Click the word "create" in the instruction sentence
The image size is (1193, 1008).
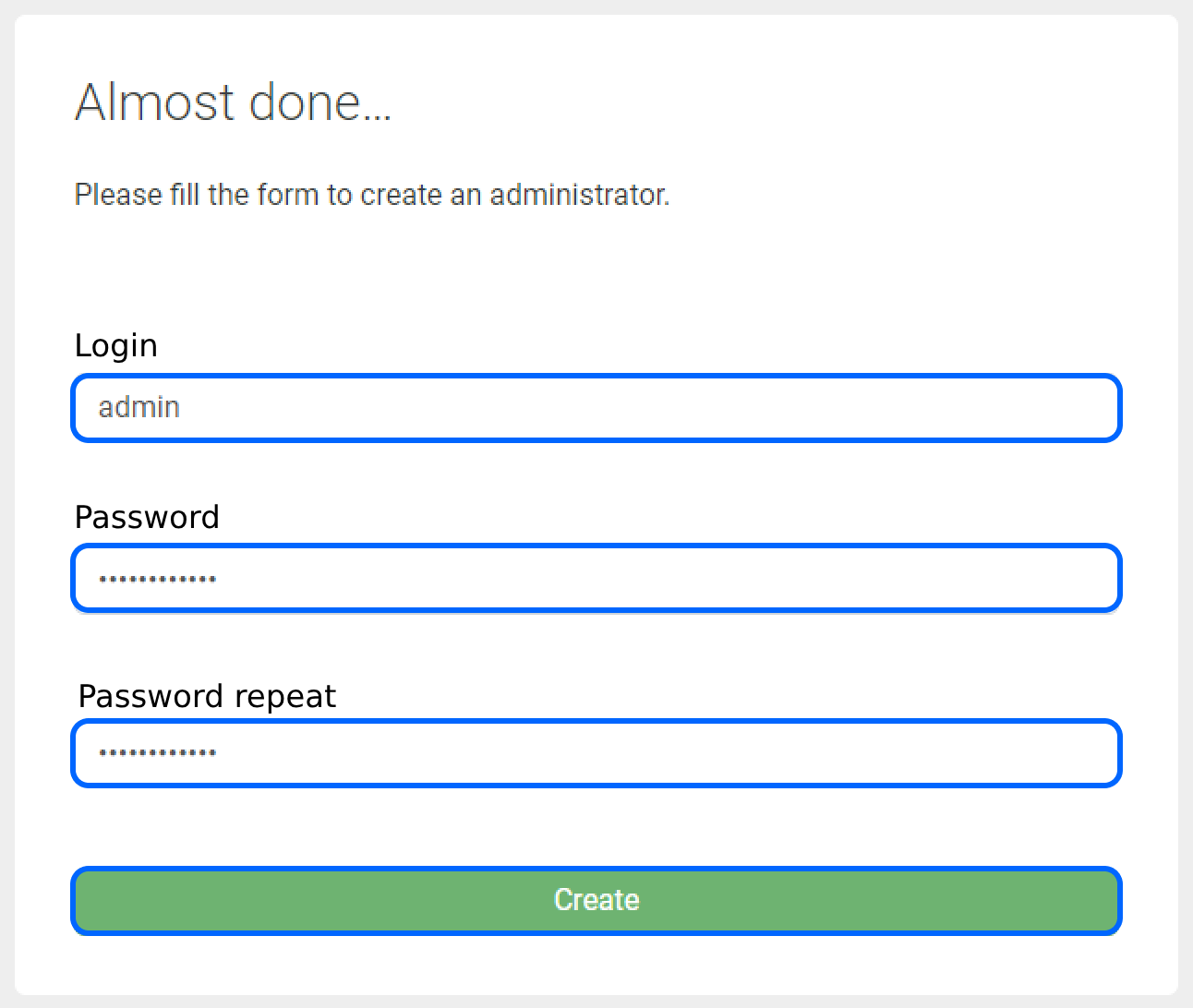401,195
